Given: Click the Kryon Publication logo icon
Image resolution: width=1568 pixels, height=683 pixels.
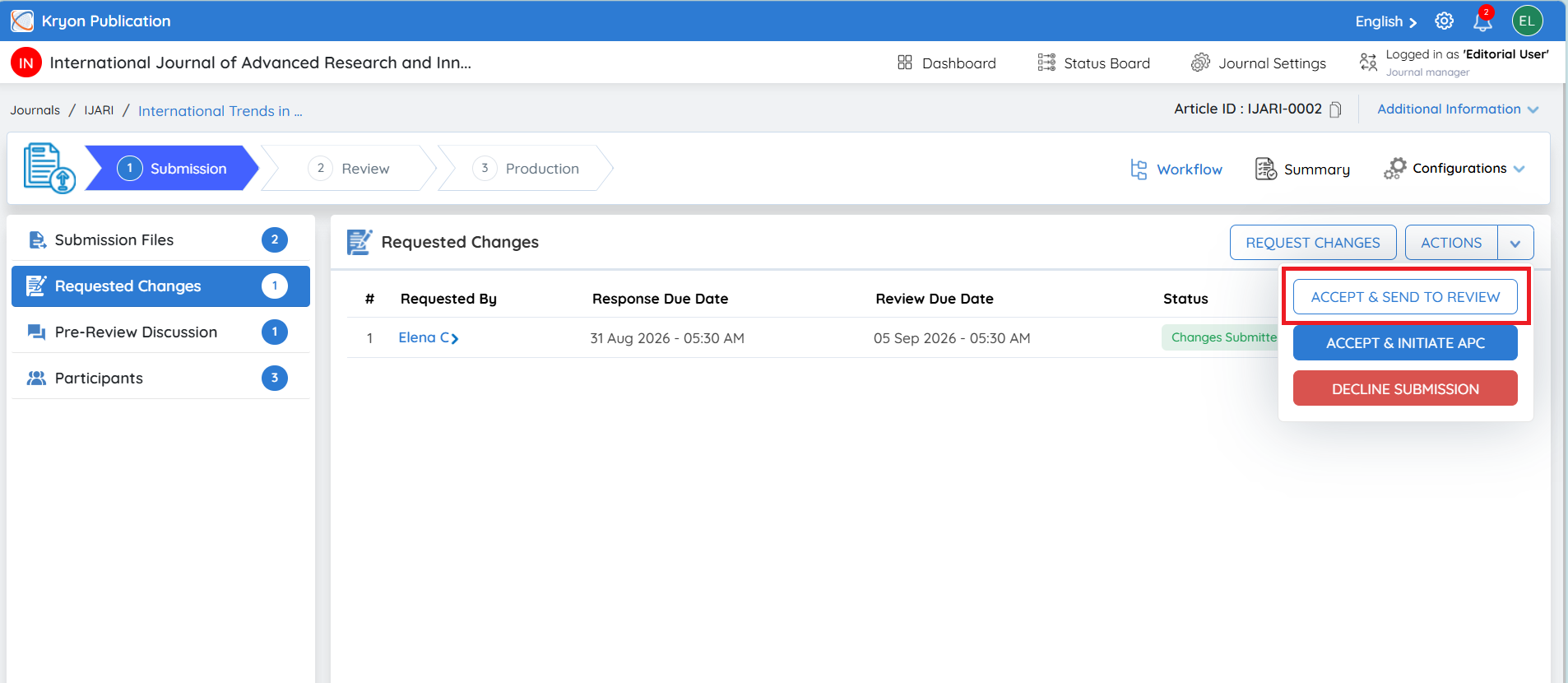Looking at the screenshot, I should pyautogui.click(x=22, y=21).
